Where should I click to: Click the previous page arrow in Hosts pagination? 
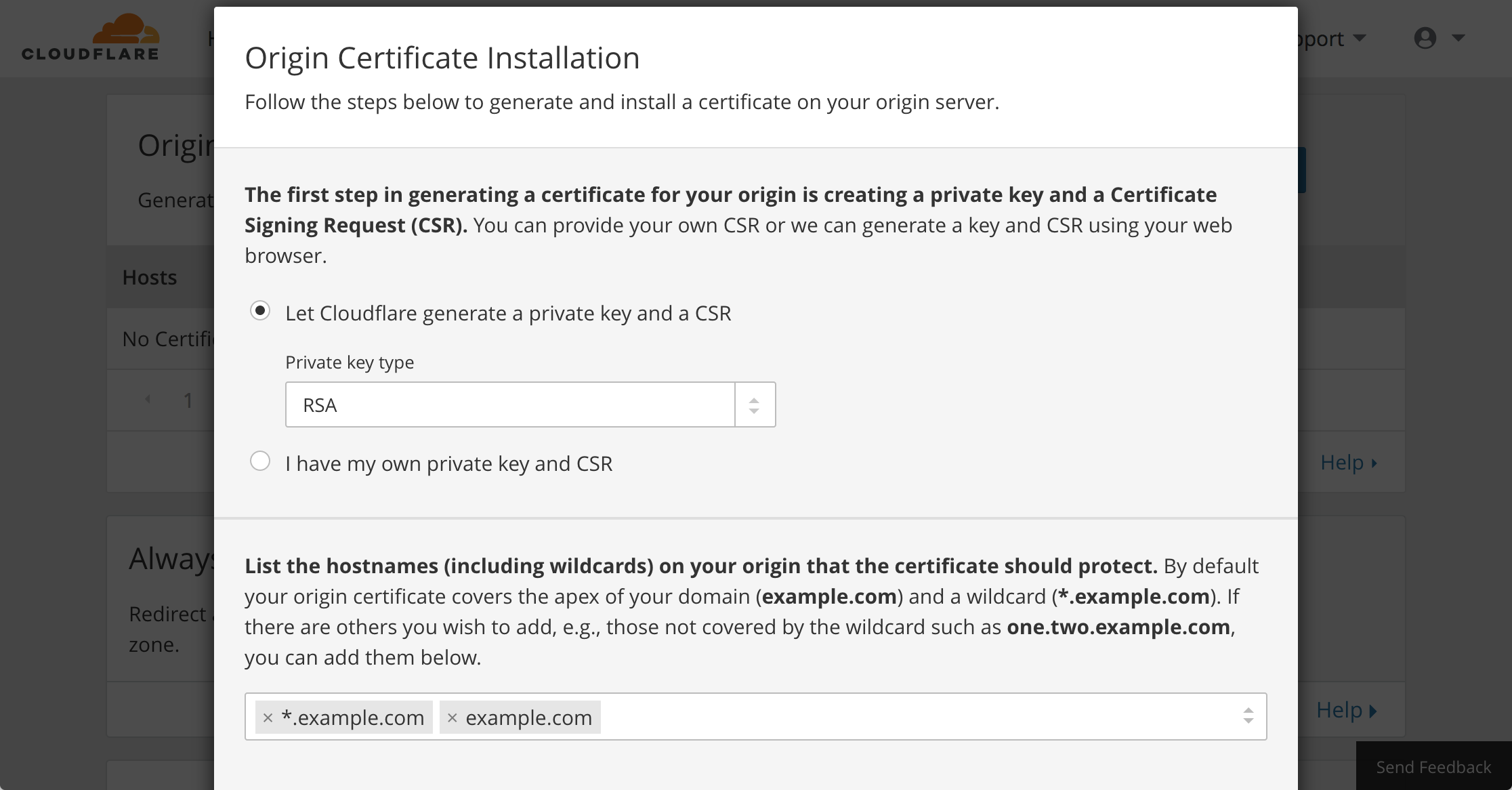pos(148,400)
